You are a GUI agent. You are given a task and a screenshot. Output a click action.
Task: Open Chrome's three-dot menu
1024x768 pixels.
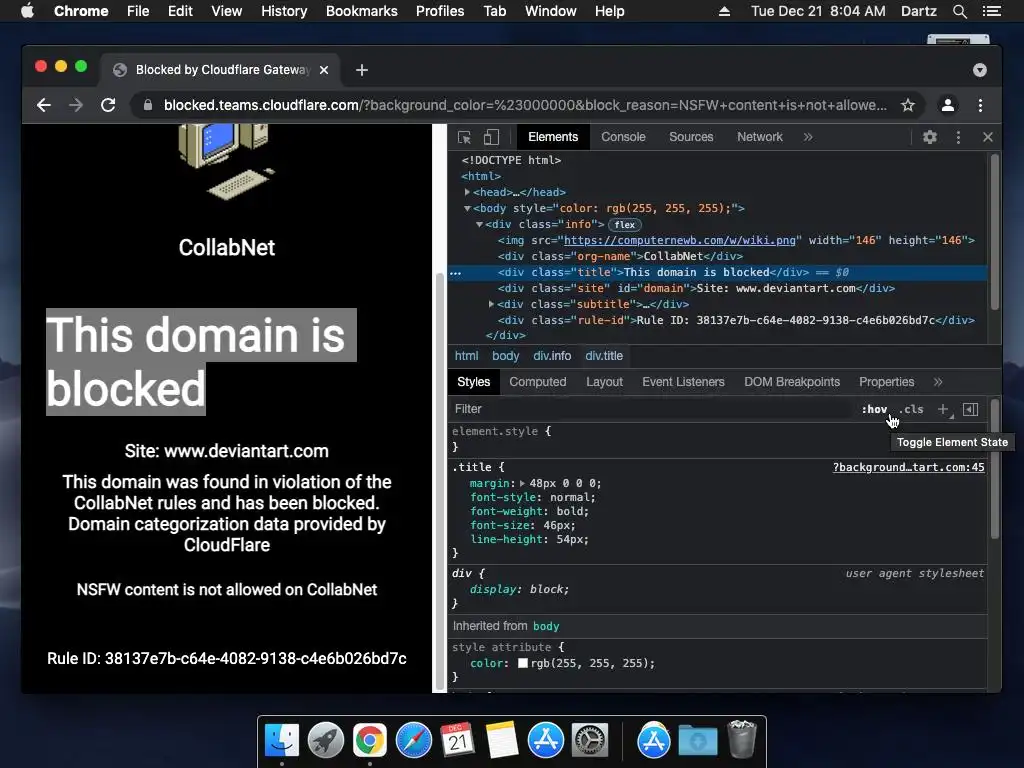[x=980, y=105]
